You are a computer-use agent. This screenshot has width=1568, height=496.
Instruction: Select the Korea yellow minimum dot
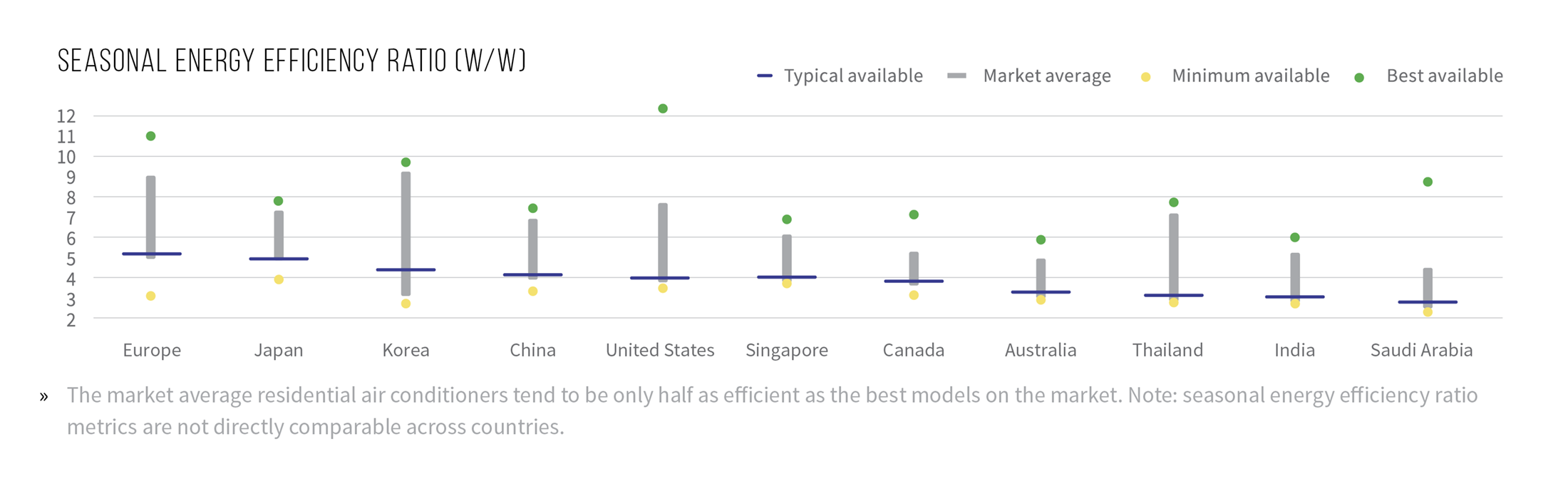[x=406, y=304]
